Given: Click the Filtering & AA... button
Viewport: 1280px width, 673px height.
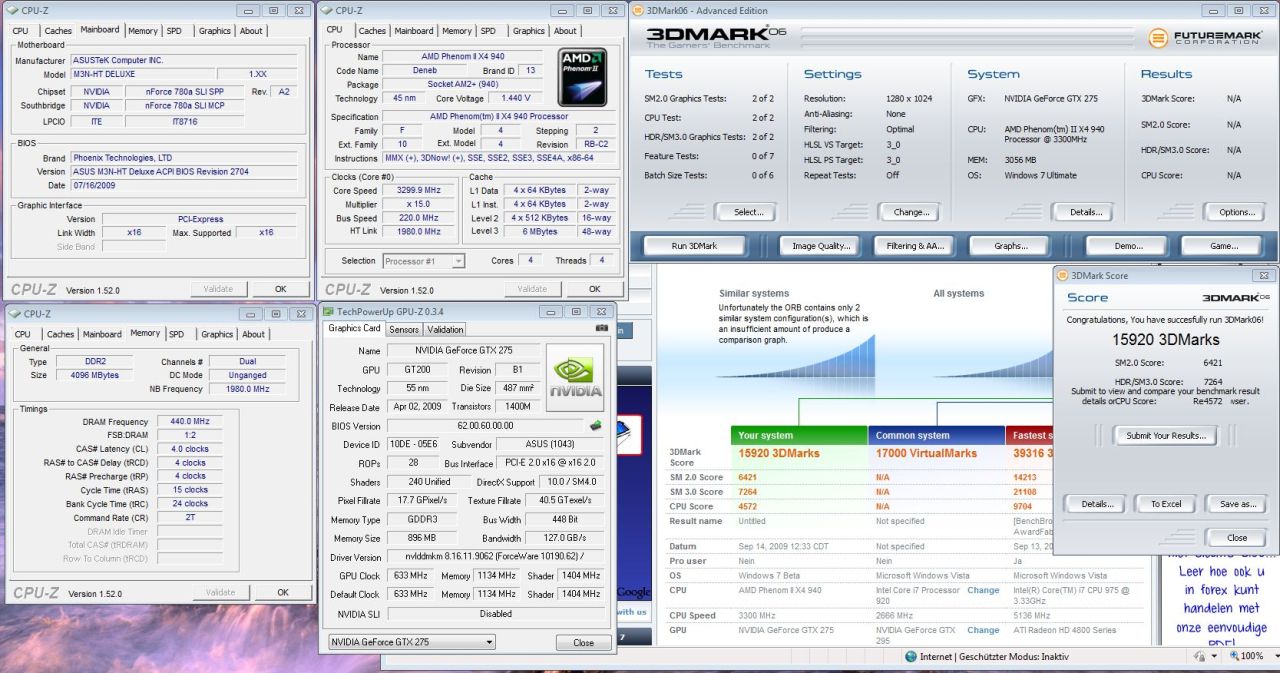Looking at the screenshot, I should (915, 246).
